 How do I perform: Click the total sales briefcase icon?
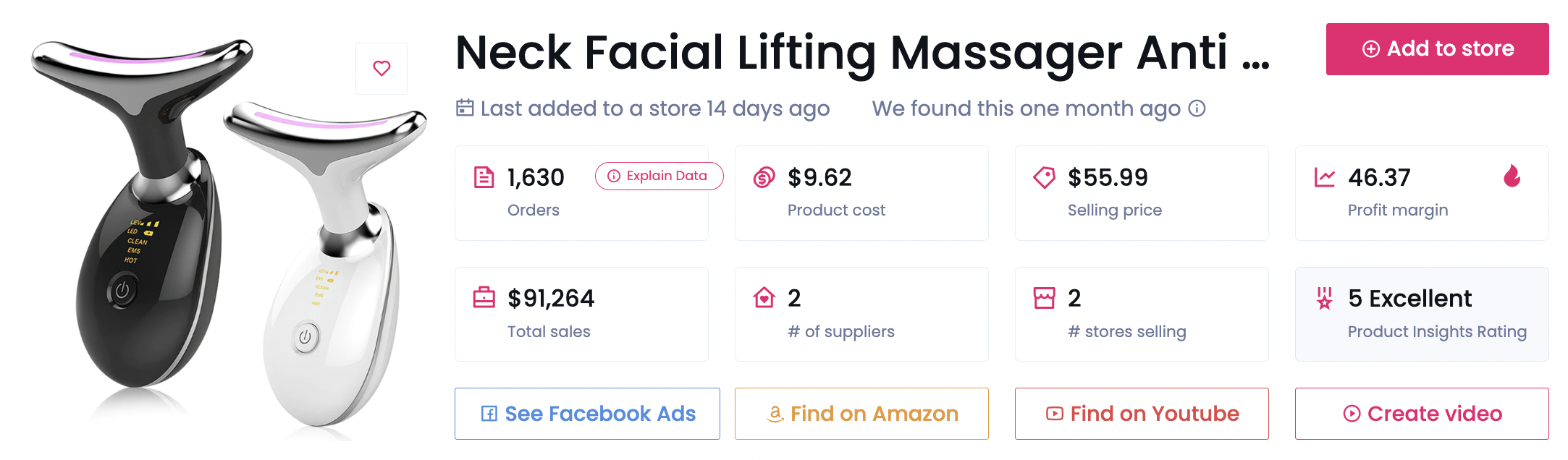[x=484, y=297]
